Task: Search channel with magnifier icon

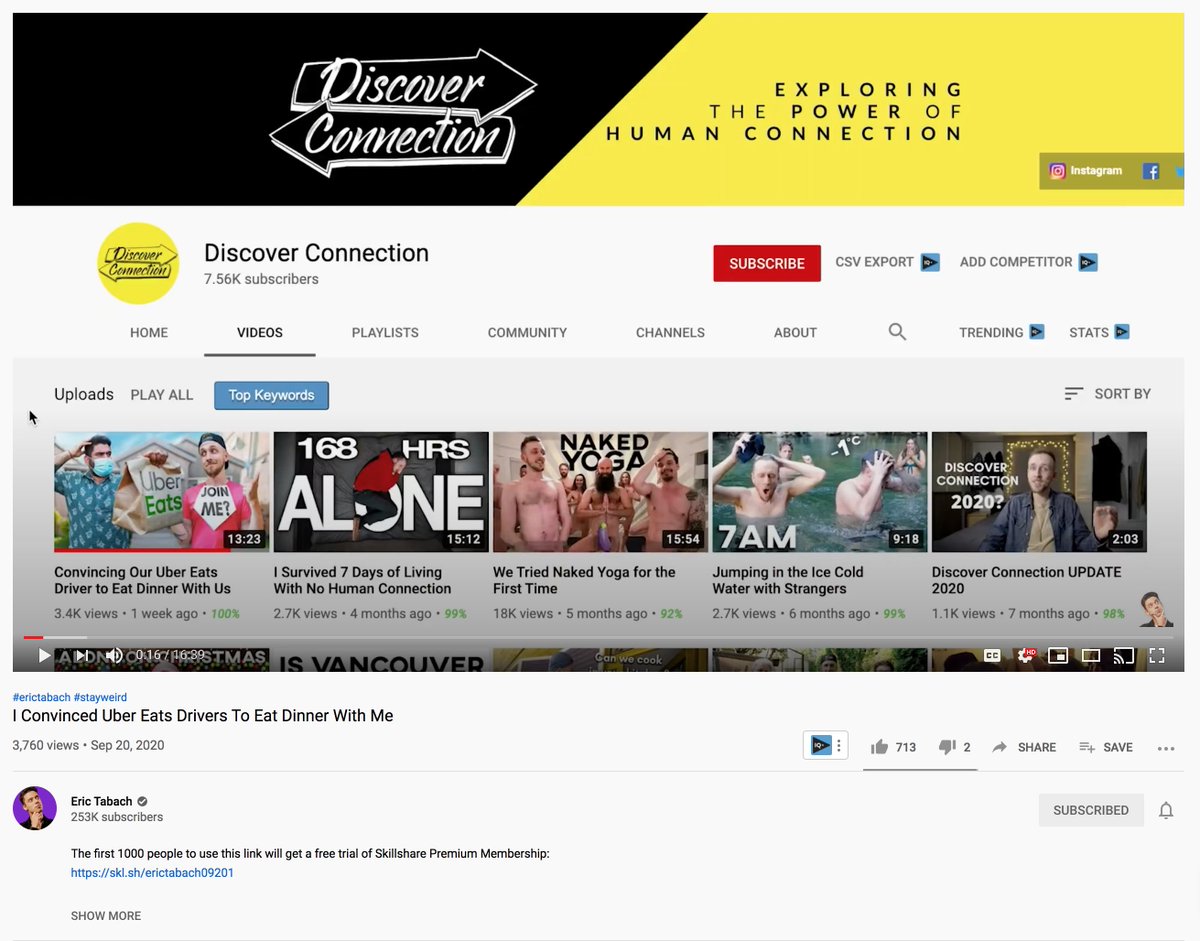Action: click(x=897, y=332)
